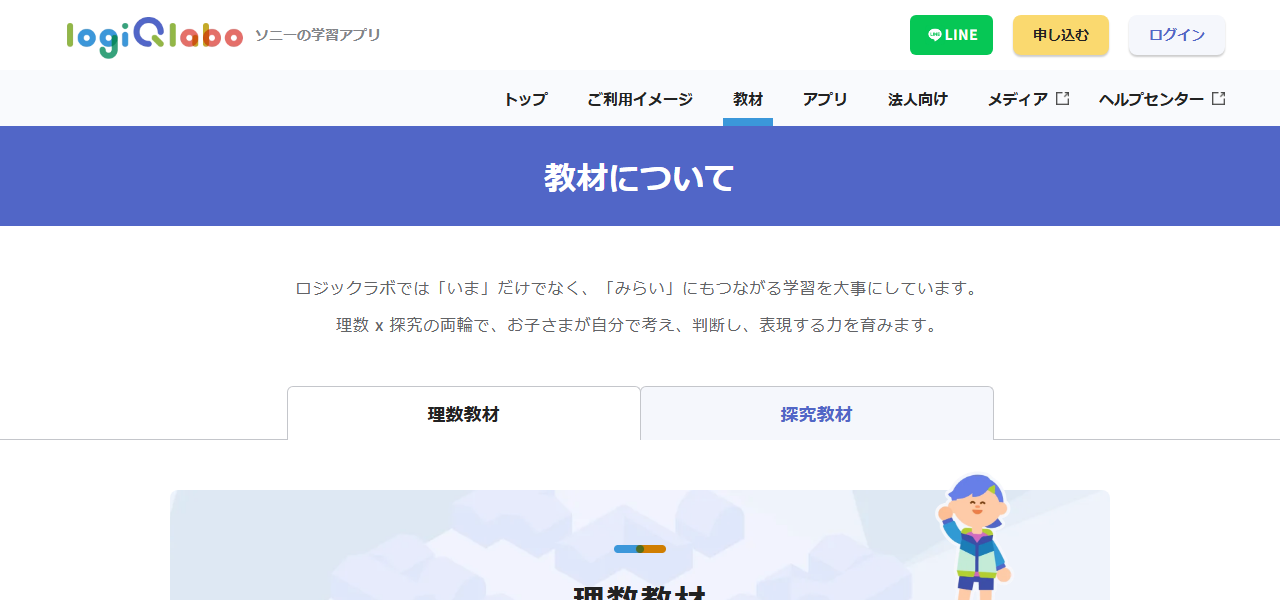1280x600 pixels.
Task: Click the ソニーの学習アプリ tagline text
Action: (318, 35)
